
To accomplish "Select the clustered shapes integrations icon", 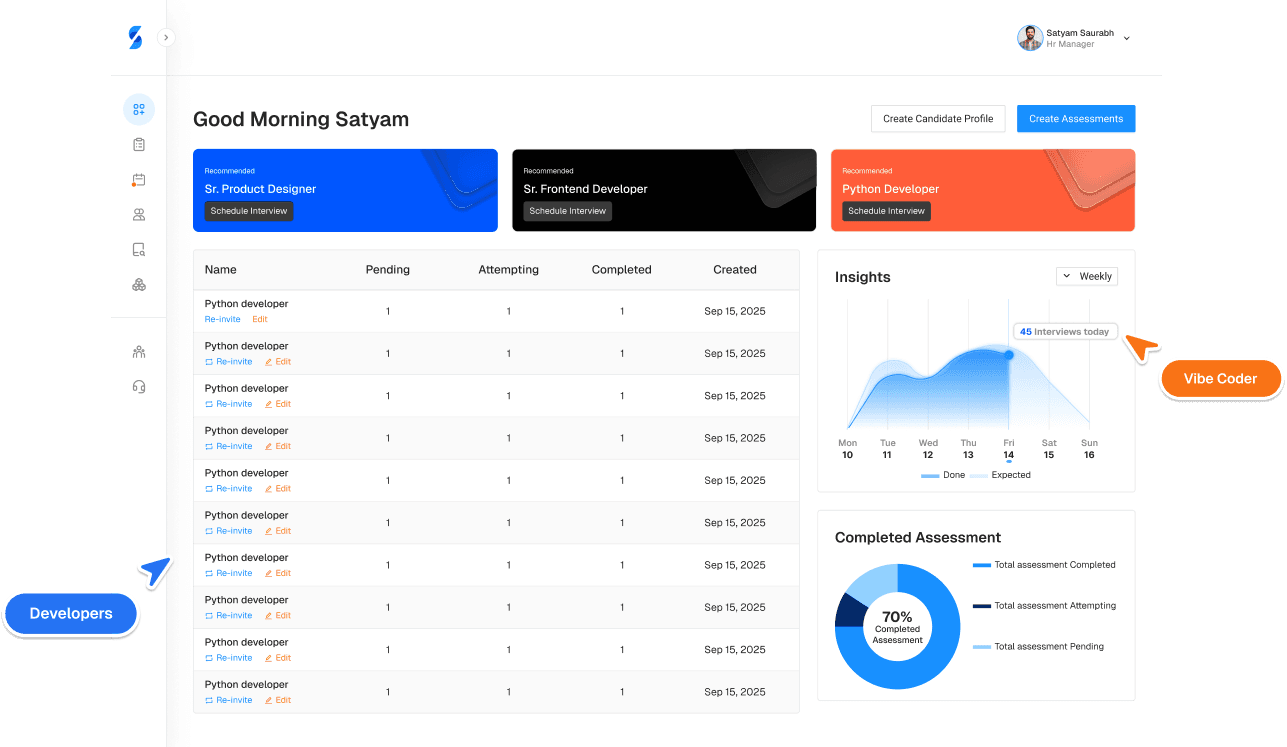I will [x=138, y=285].
